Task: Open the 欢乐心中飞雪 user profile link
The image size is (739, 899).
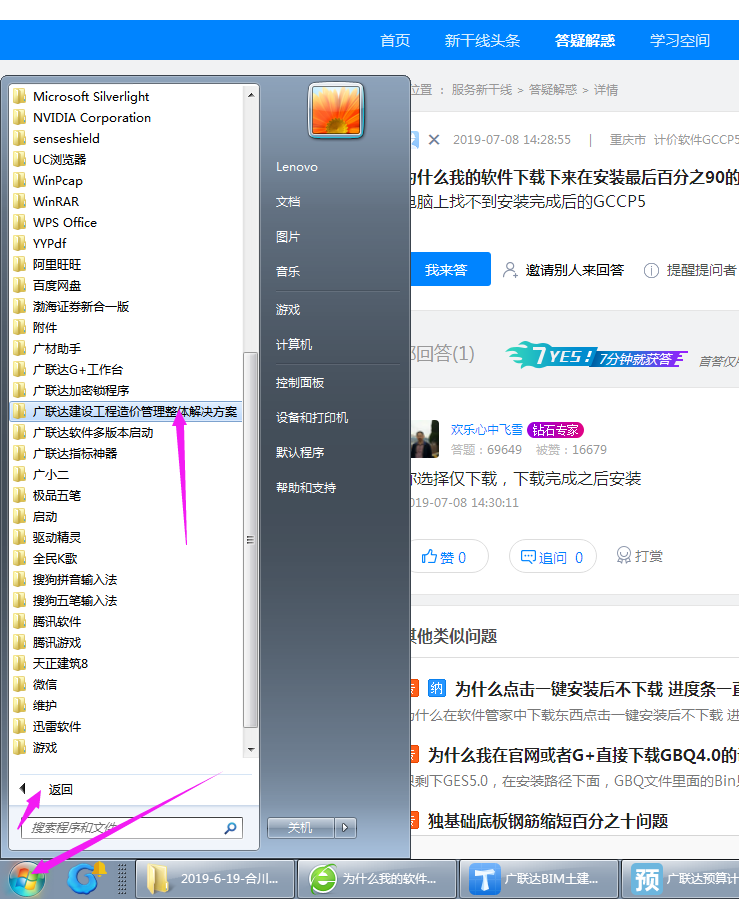Action: [486, 429]
